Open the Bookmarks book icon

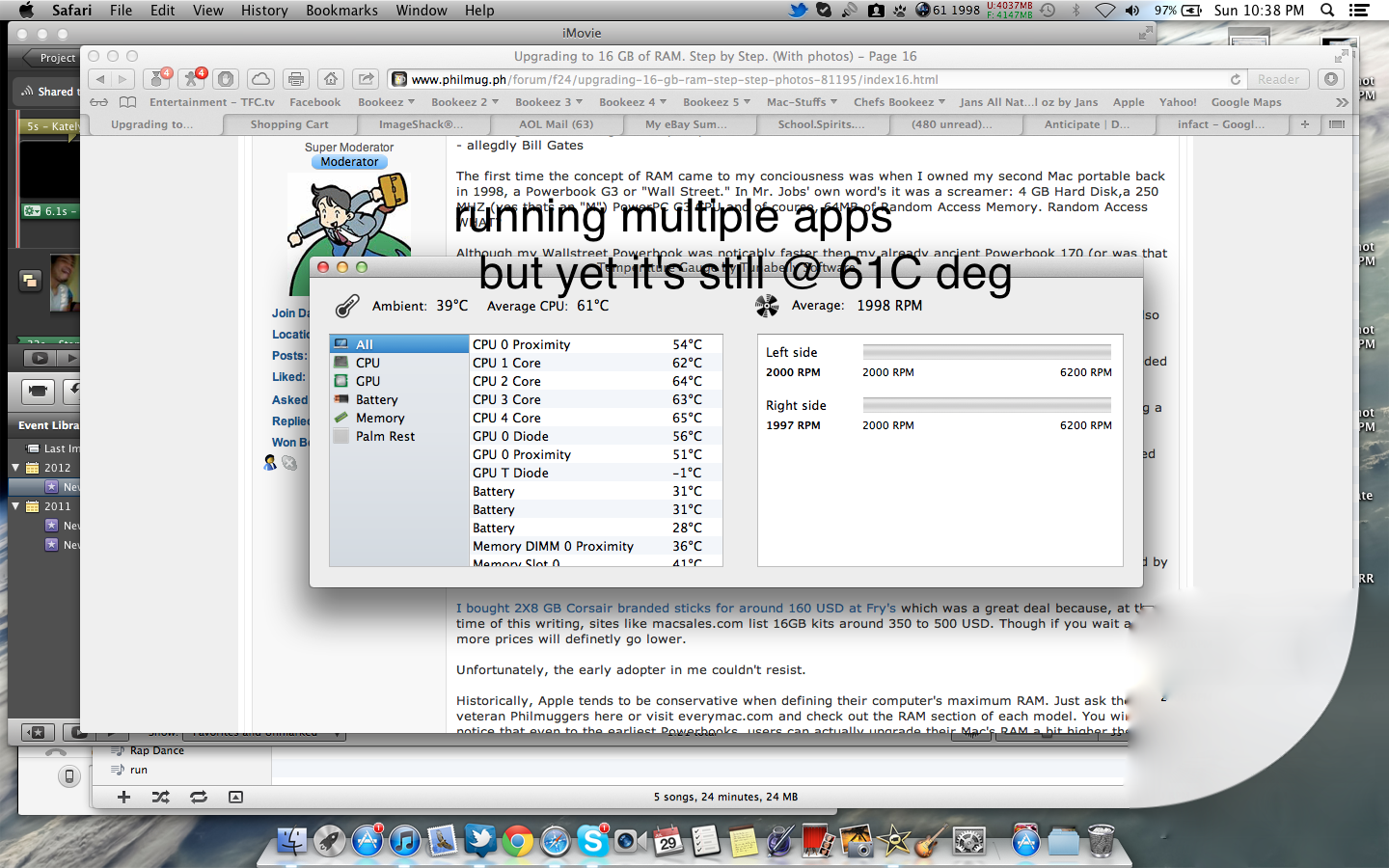(x=127, y=102)
